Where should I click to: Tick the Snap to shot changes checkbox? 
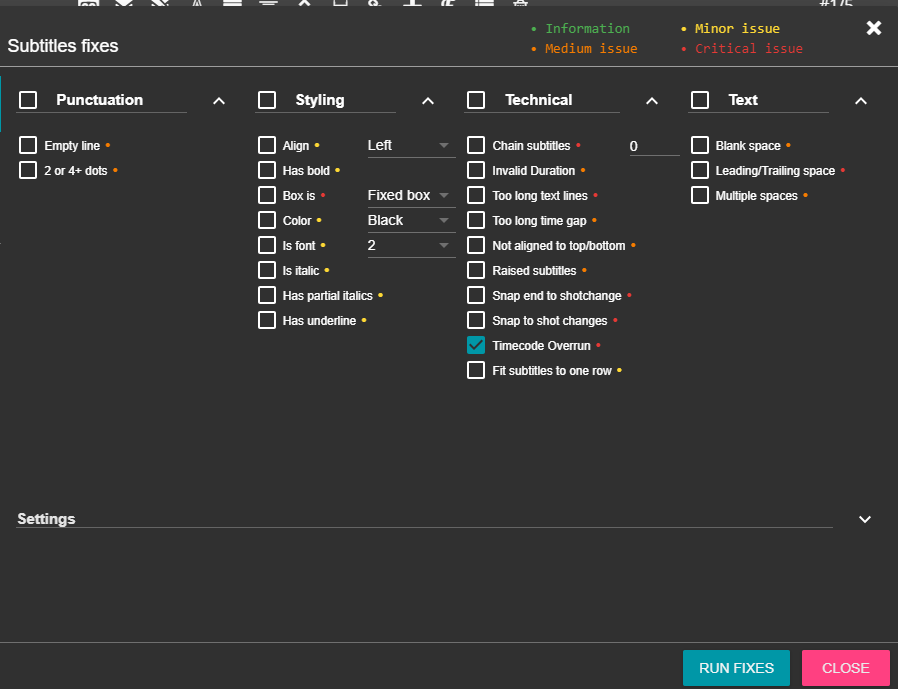(476, 321)
